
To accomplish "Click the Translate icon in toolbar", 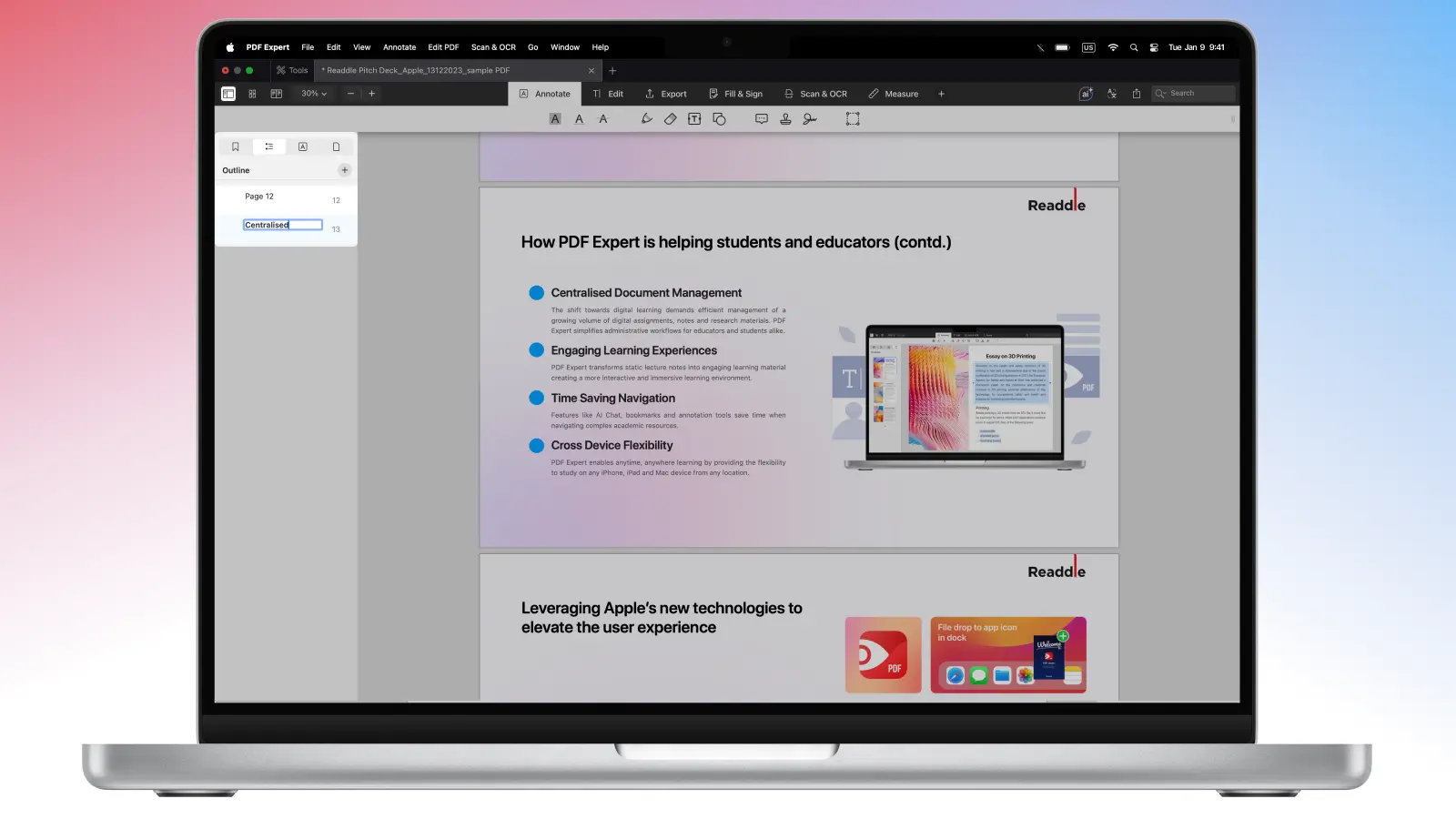I will coord(1112,94).
